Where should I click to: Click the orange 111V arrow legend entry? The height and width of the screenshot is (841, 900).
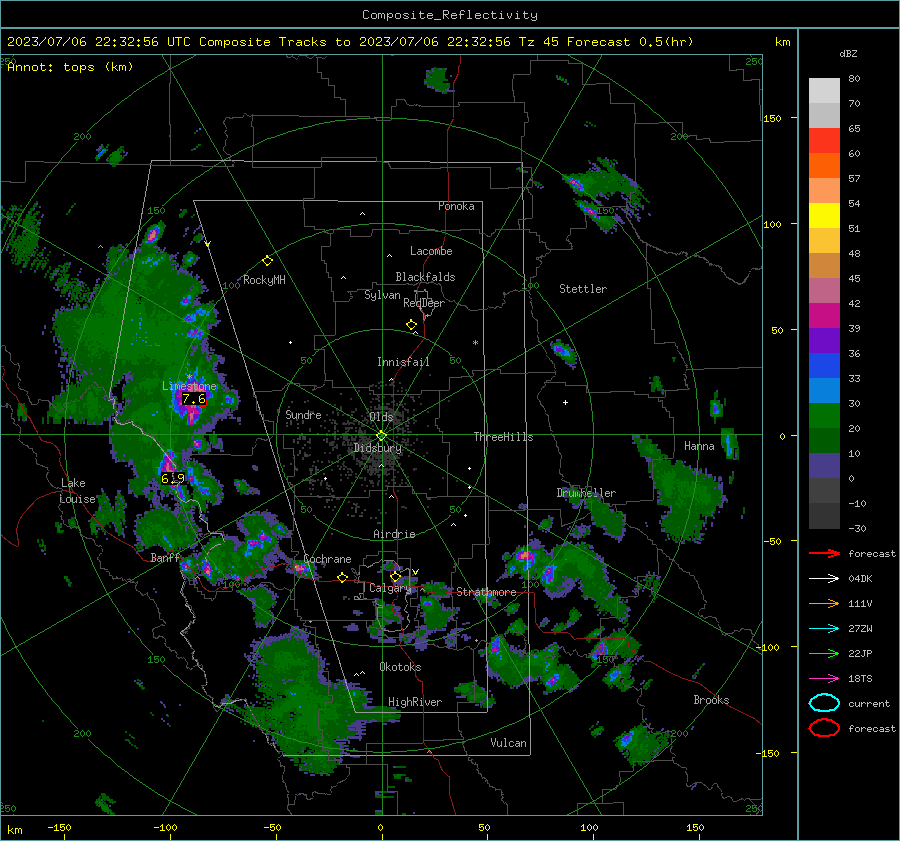[824, 603]
